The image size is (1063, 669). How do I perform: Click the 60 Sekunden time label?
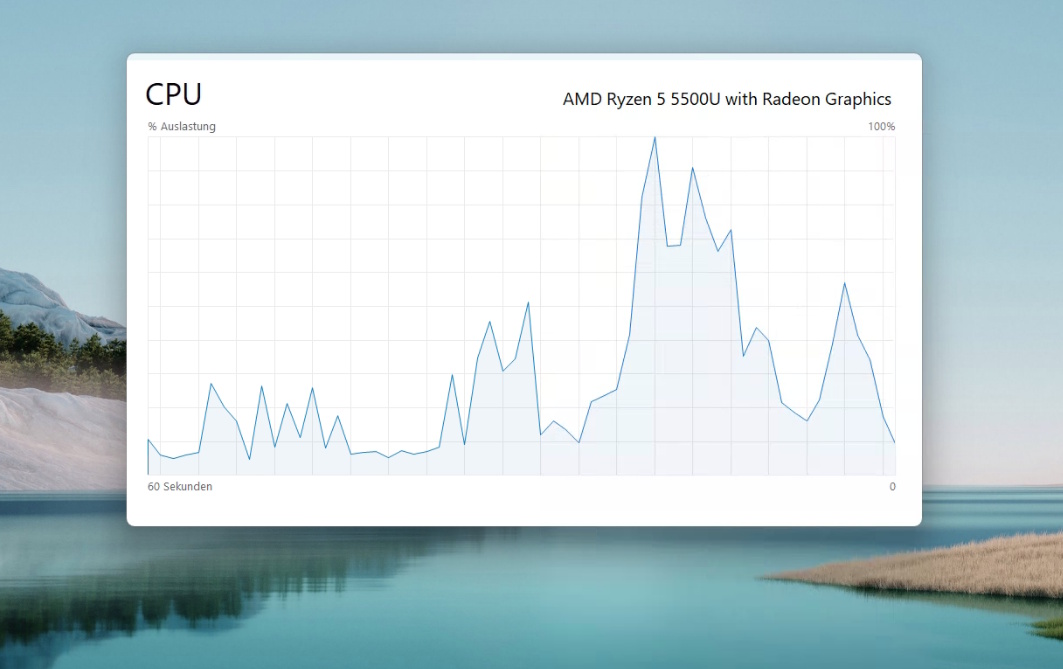[x=180, y=487]
